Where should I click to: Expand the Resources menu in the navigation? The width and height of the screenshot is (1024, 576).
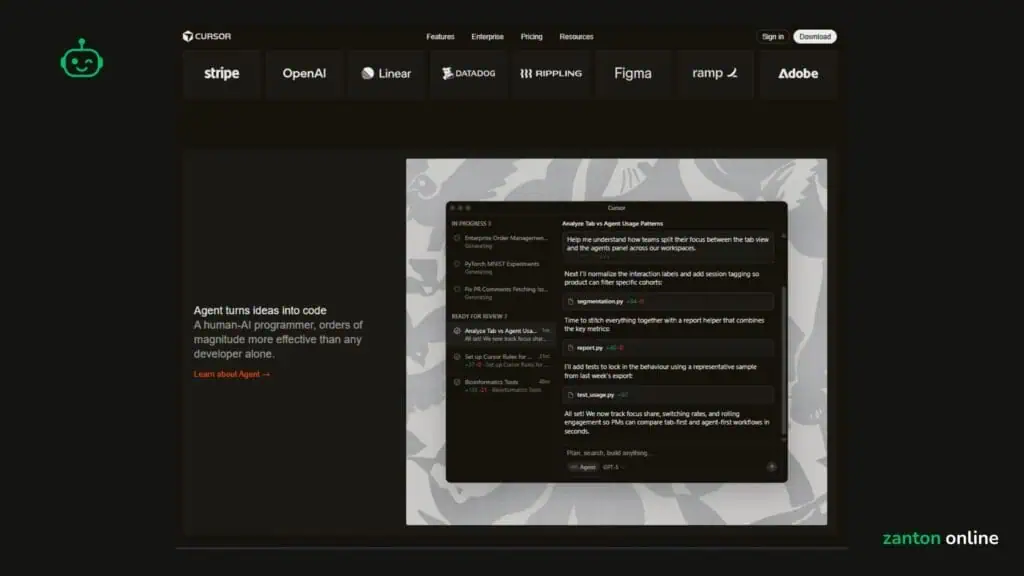576,37
